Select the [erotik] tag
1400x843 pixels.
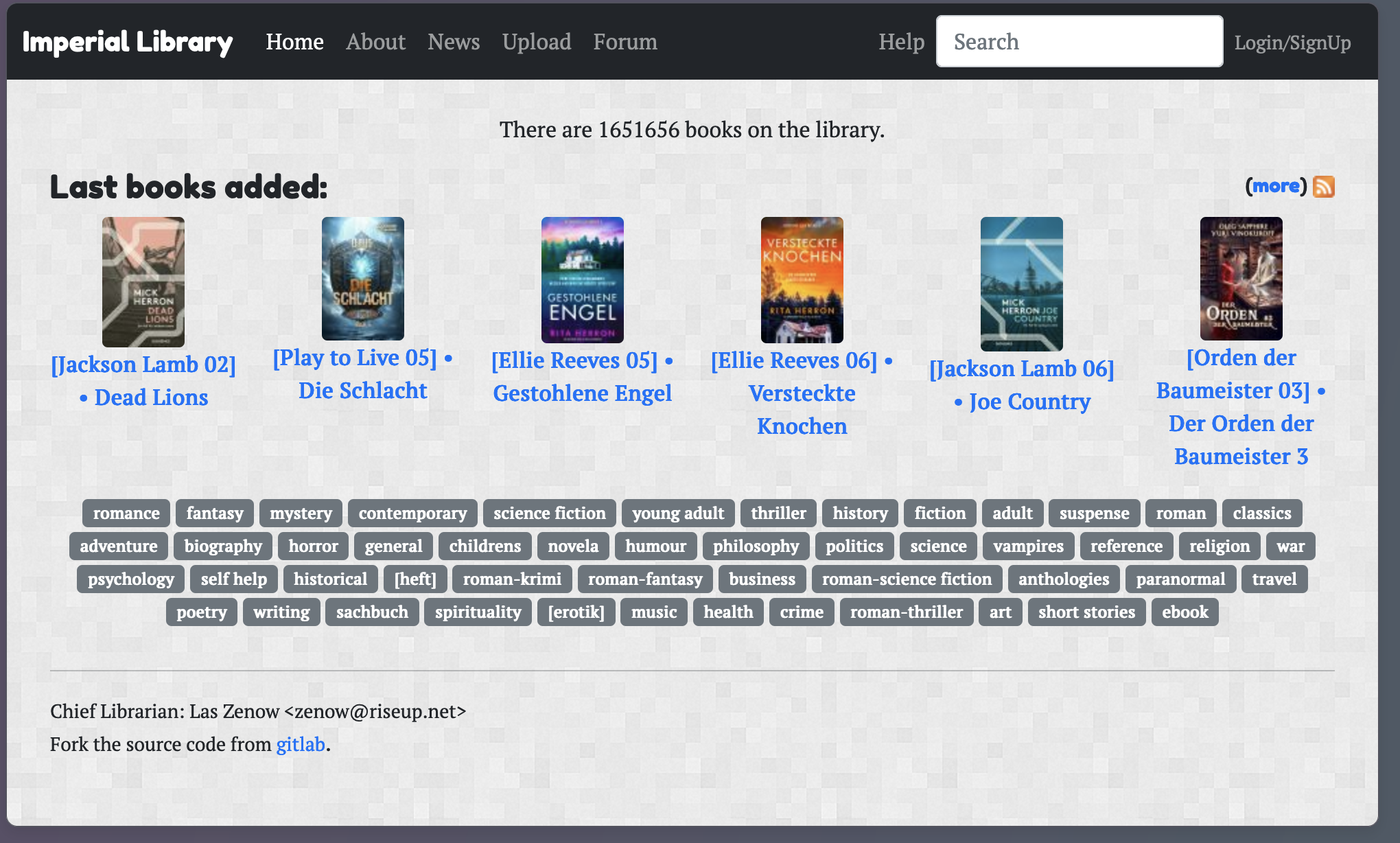pyautogui.click(x=576, y=612)
